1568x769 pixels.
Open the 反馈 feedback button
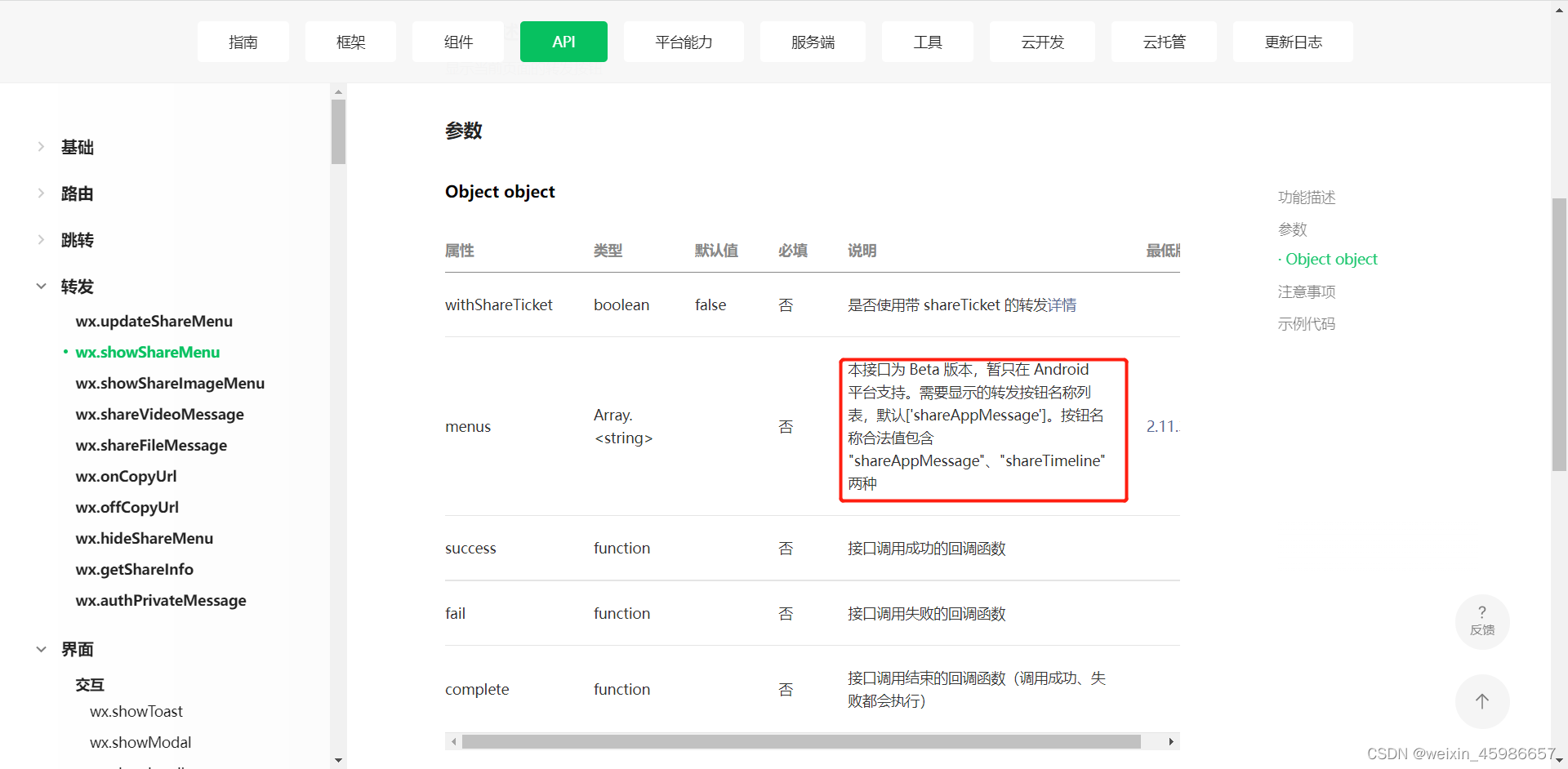pos(1481,621)
